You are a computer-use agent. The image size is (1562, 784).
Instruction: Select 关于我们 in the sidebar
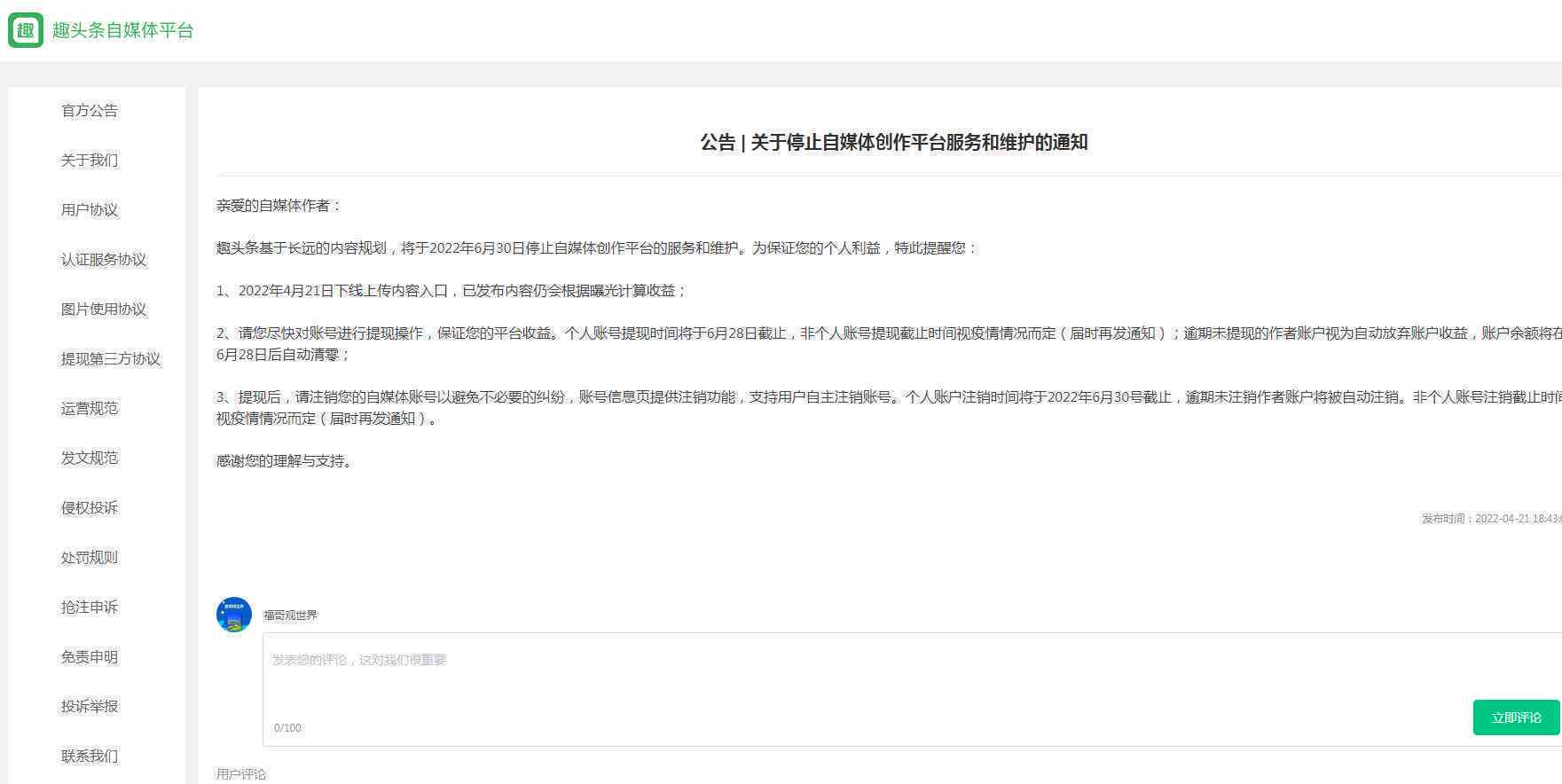click(90, 161)
